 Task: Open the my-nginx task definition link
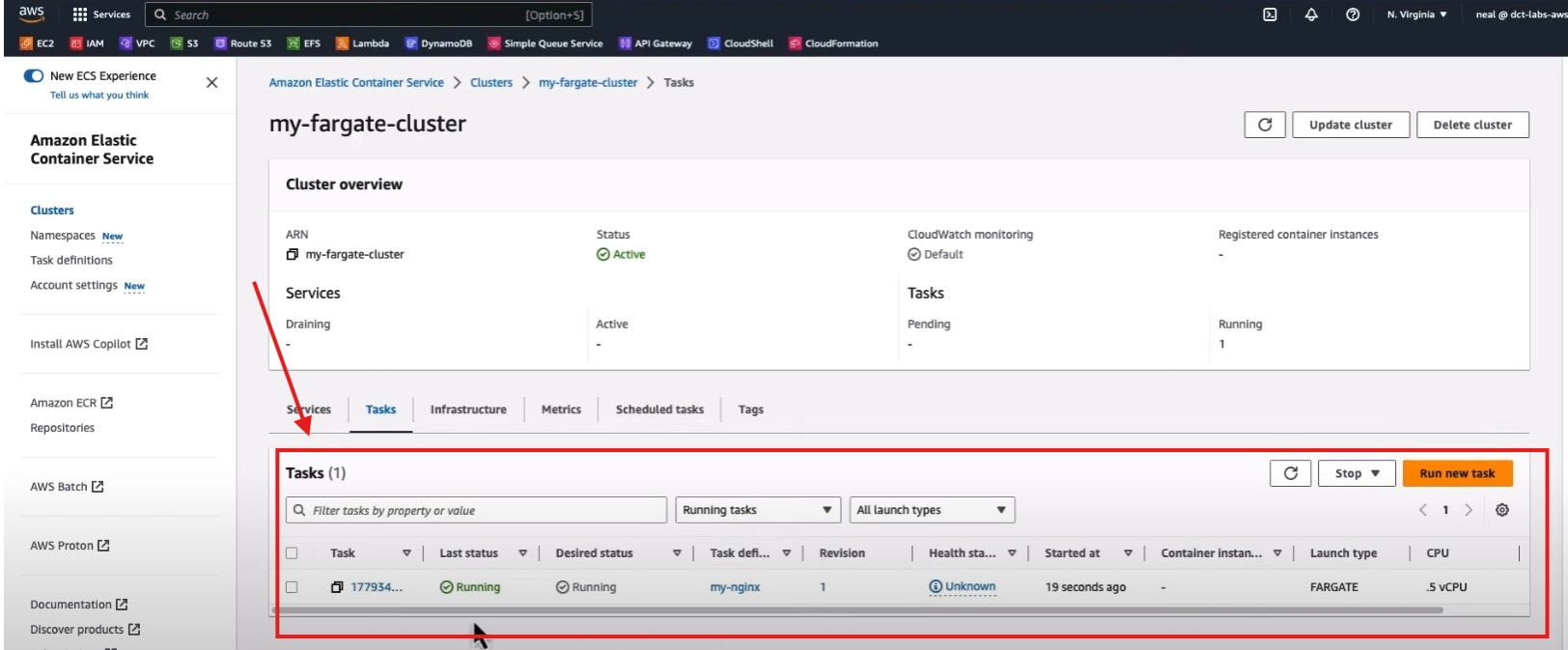click(735, 587)
